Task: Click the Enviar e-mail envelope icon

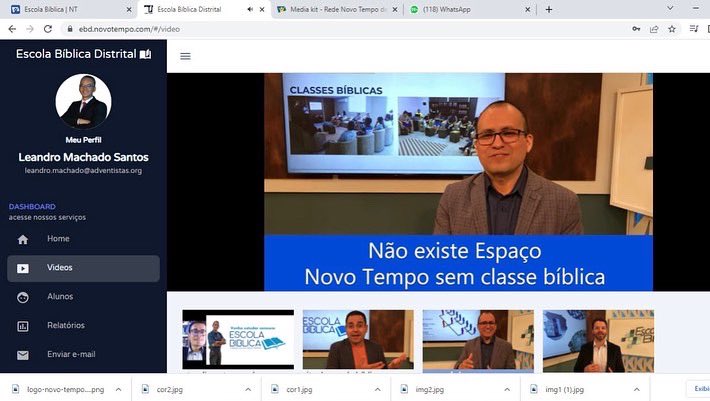Action: [23, 355]
